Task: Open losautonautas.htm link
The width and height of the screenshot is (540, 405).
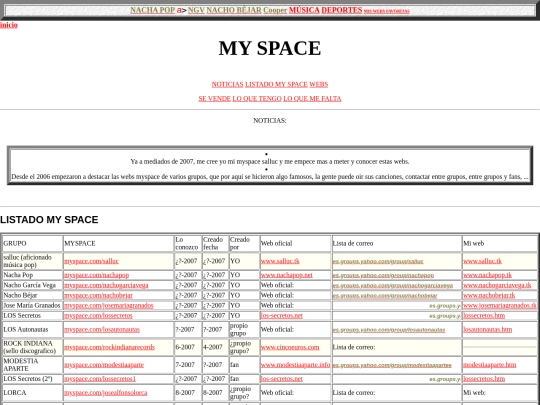Action: [487, 330]
